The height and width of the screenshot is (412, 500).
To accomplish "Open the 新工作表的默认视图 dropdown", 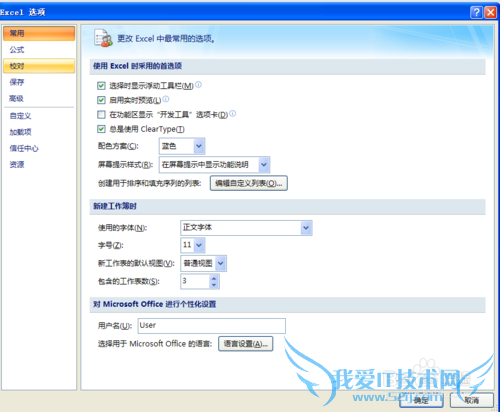I will click(x=203, y=263).
